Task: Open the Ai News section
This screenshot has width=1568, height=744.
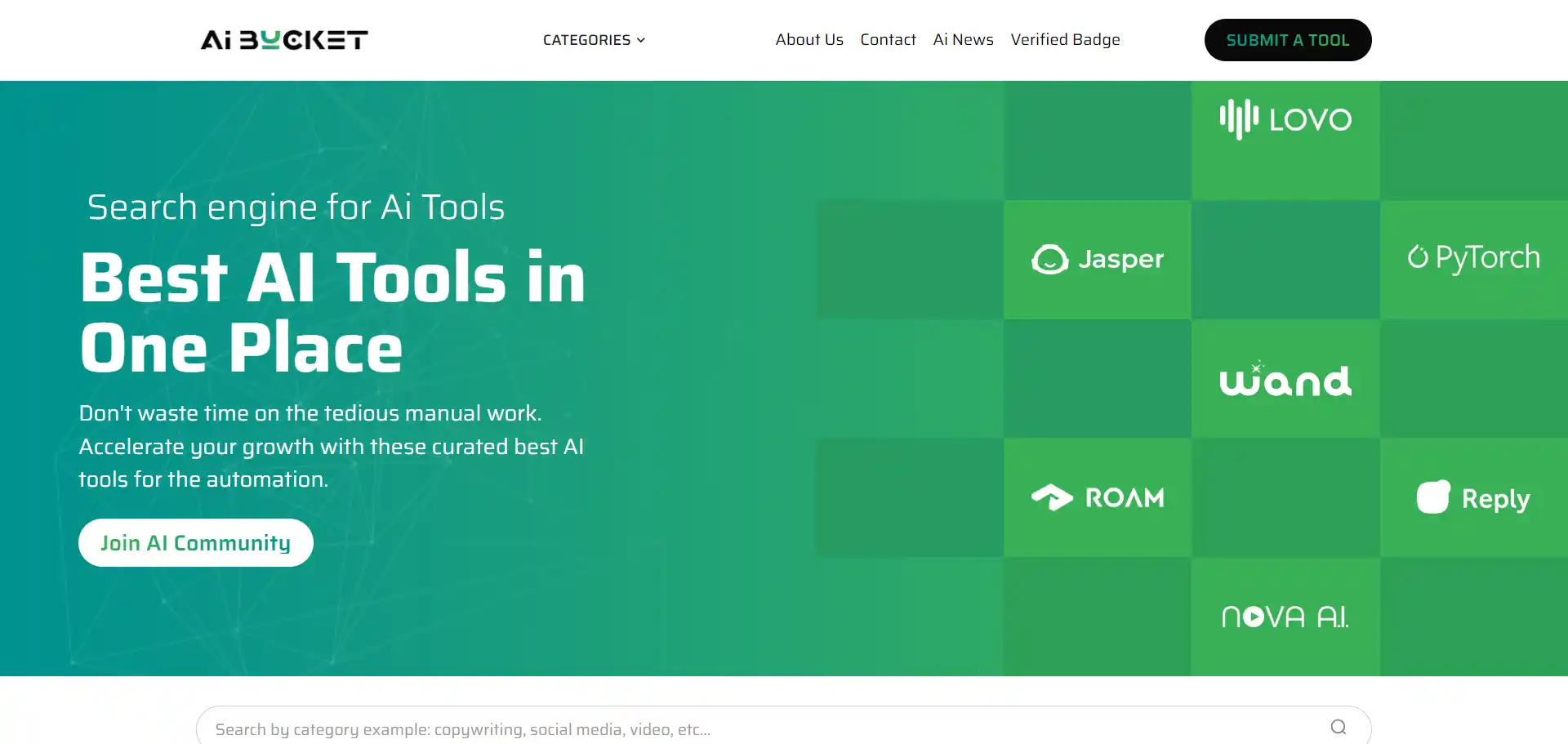Action: pos(963,39)
